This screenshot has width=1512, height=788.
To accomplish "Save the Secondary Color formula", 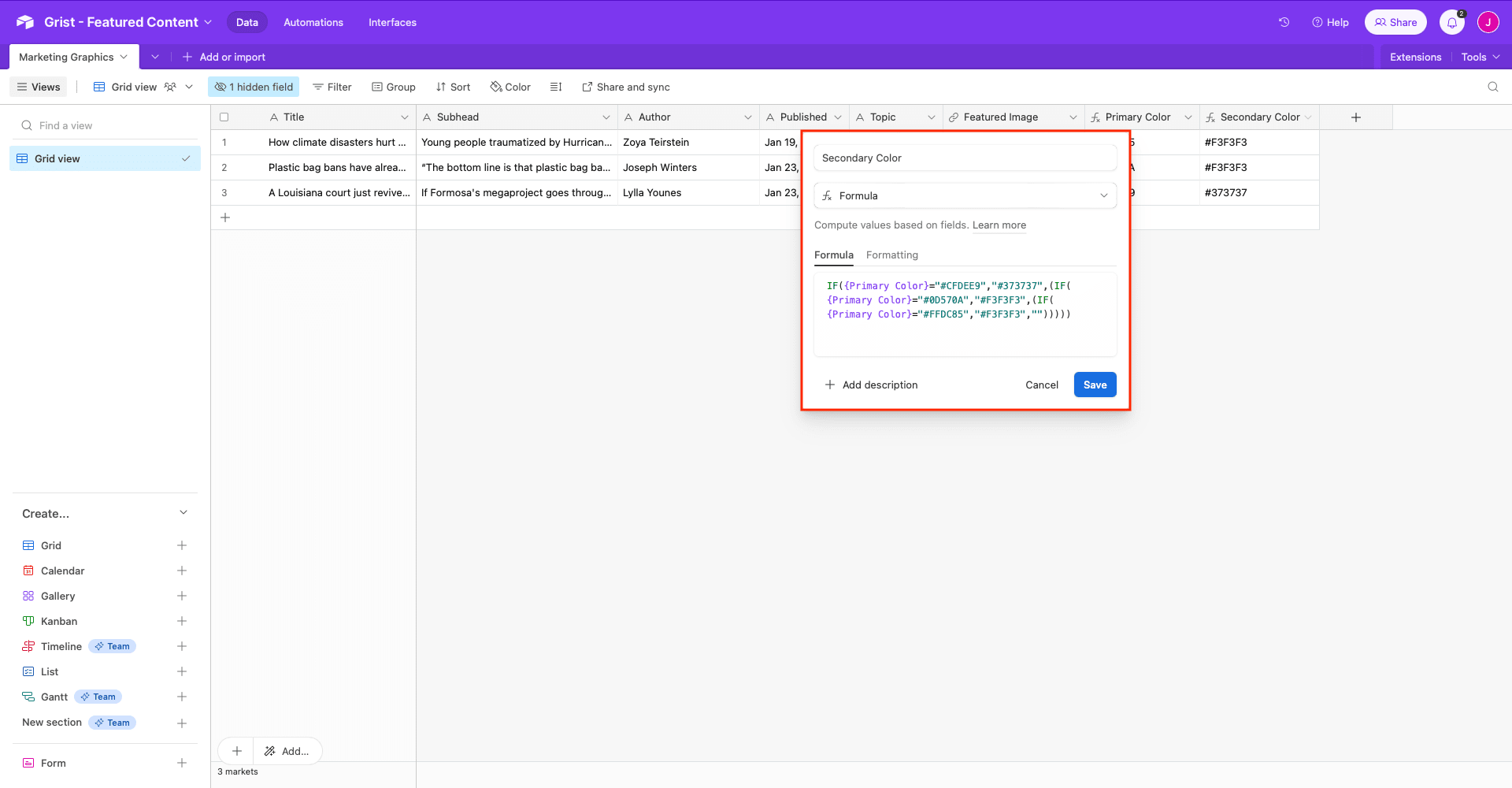I will pyautogui.click(x=1095, y=385).
